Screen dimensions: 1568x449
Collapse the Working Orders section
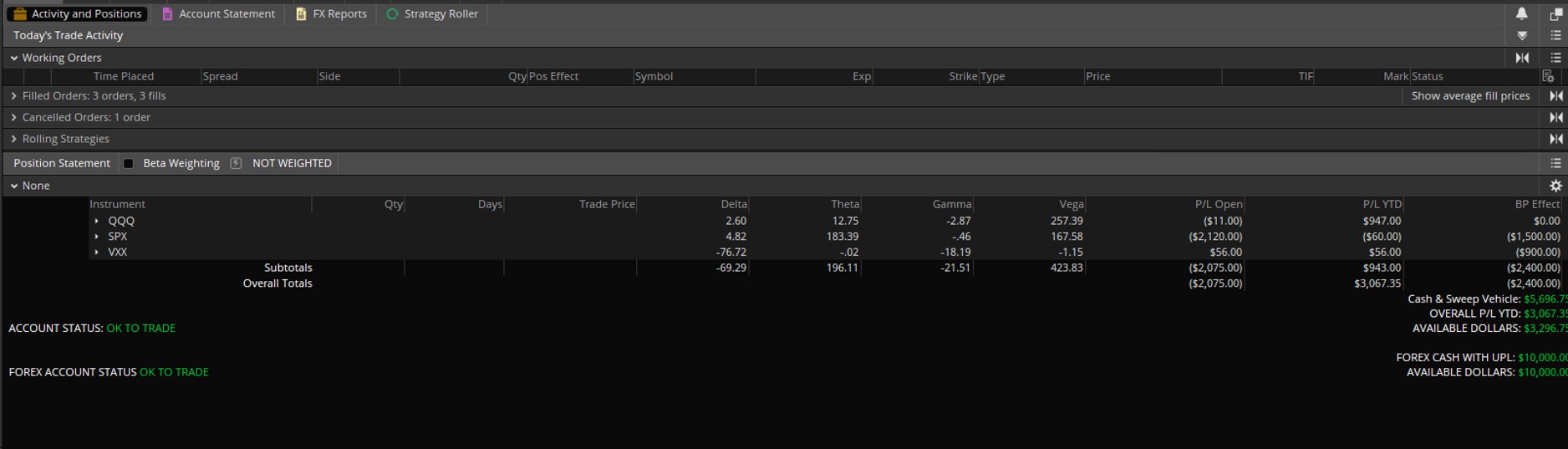click(x=14, y=58)
